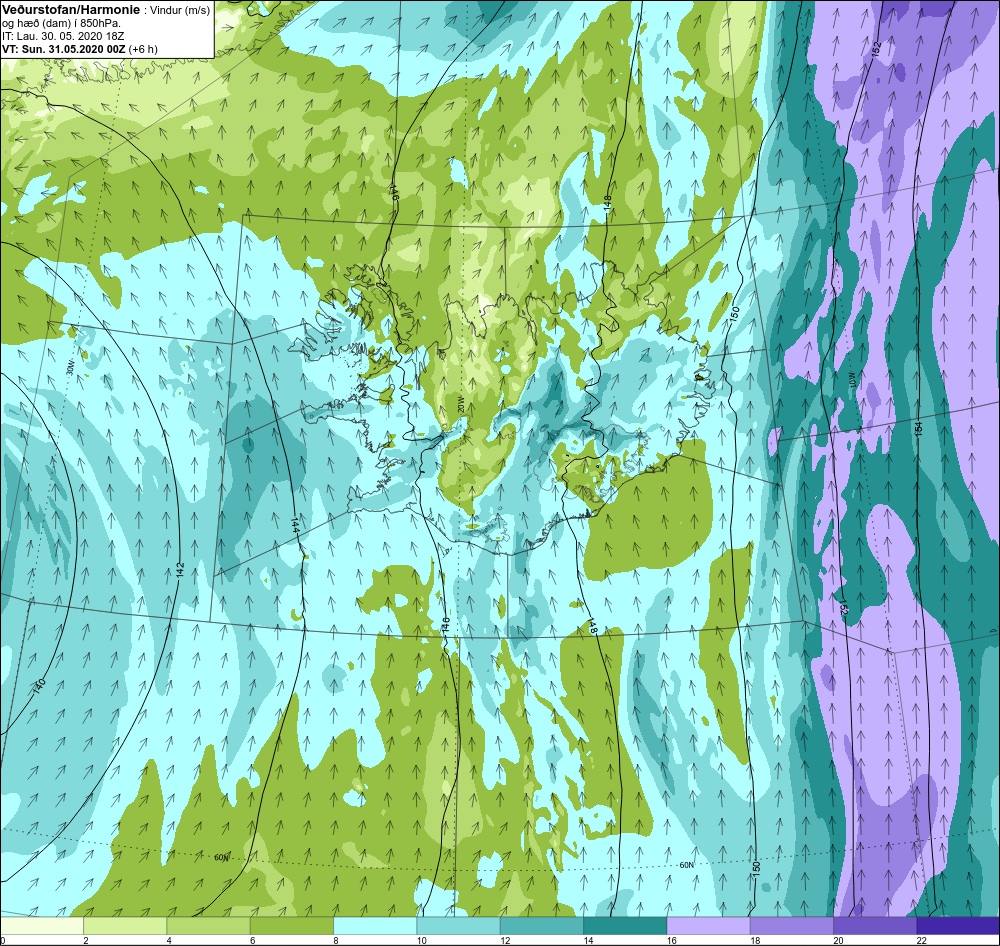Viewport: 1000px width, 946px height.
Task: Pick the 18–20 m/s purple legend swatch
Action: tap(791, 926)
